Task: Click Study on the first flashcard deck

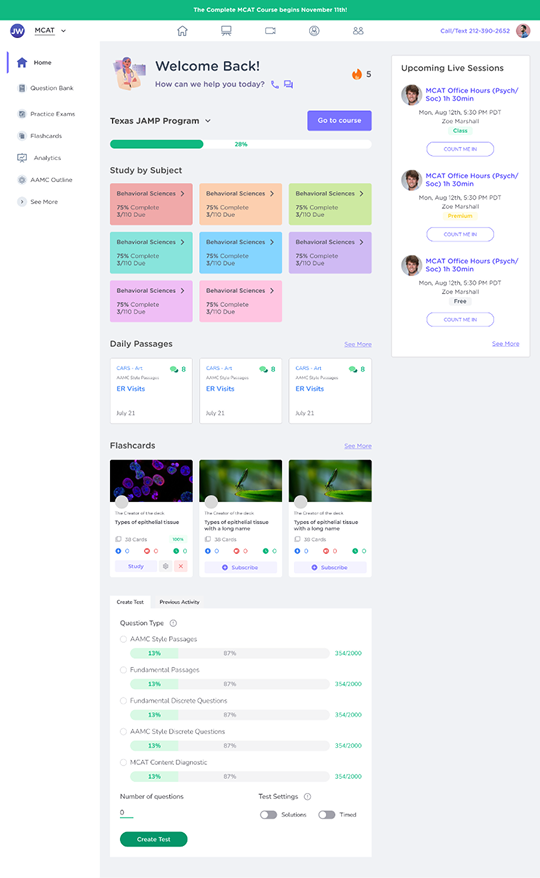Action: [136, 566]
